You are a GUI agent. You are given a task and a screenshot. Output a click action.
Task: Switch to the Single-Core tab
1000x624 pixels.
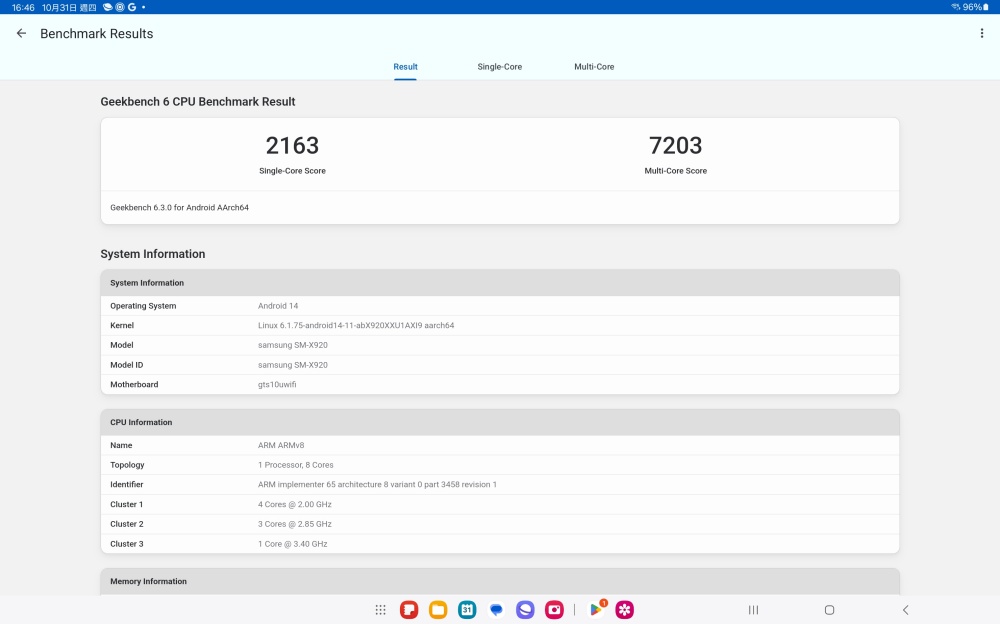(499, 66)
